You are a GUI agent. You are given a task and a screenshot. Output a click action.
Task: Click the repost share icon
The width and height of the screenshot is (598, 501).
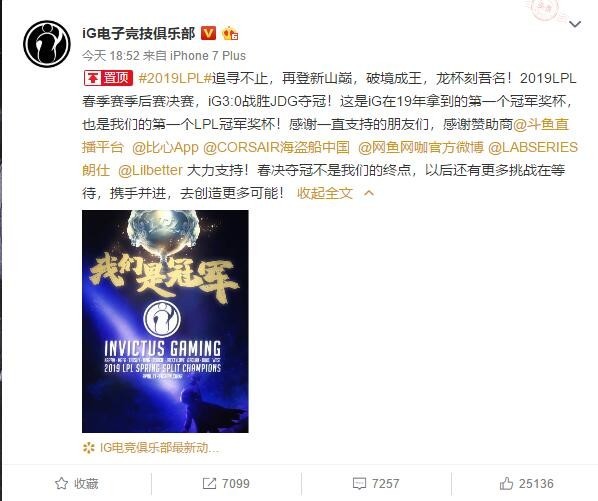[x=209, y=483]
